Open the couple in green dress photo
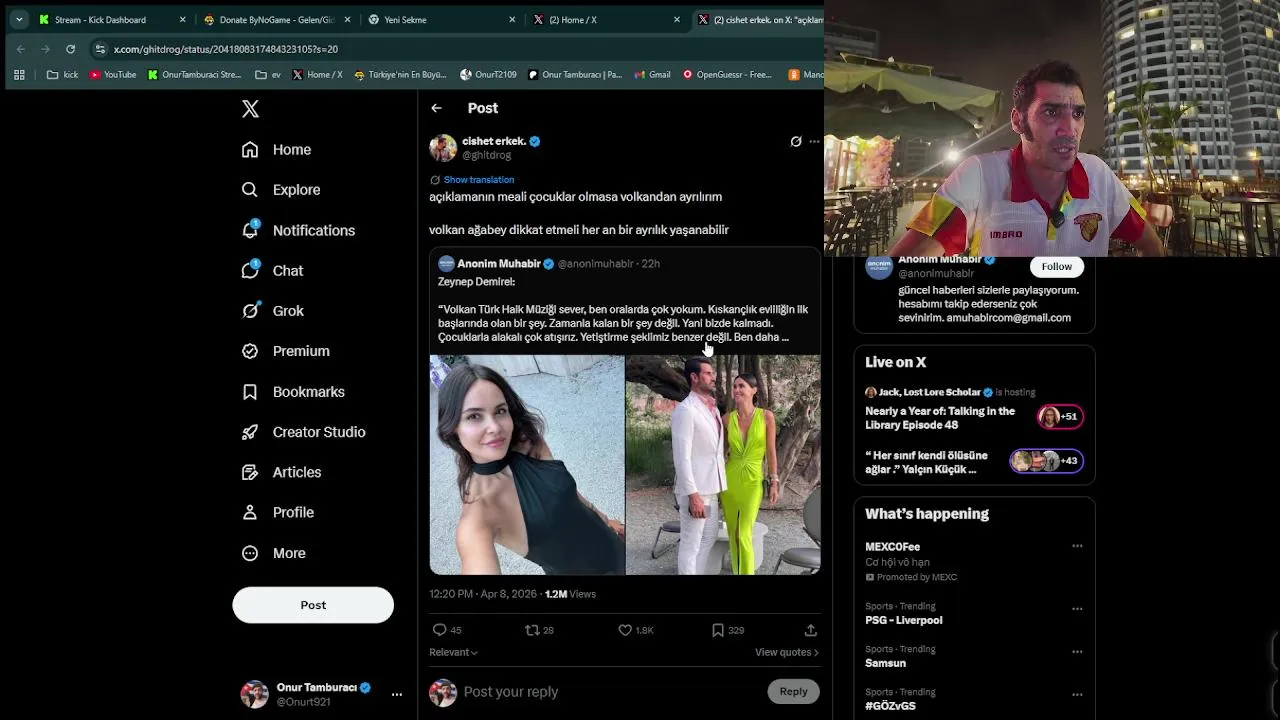 tap(723, 465)
